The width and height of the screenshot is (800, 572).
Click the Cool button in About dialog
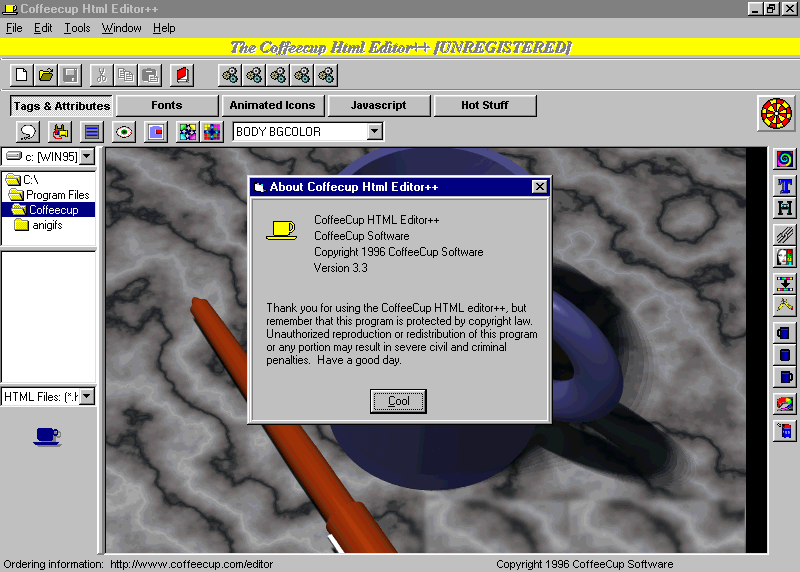(398, 401)
